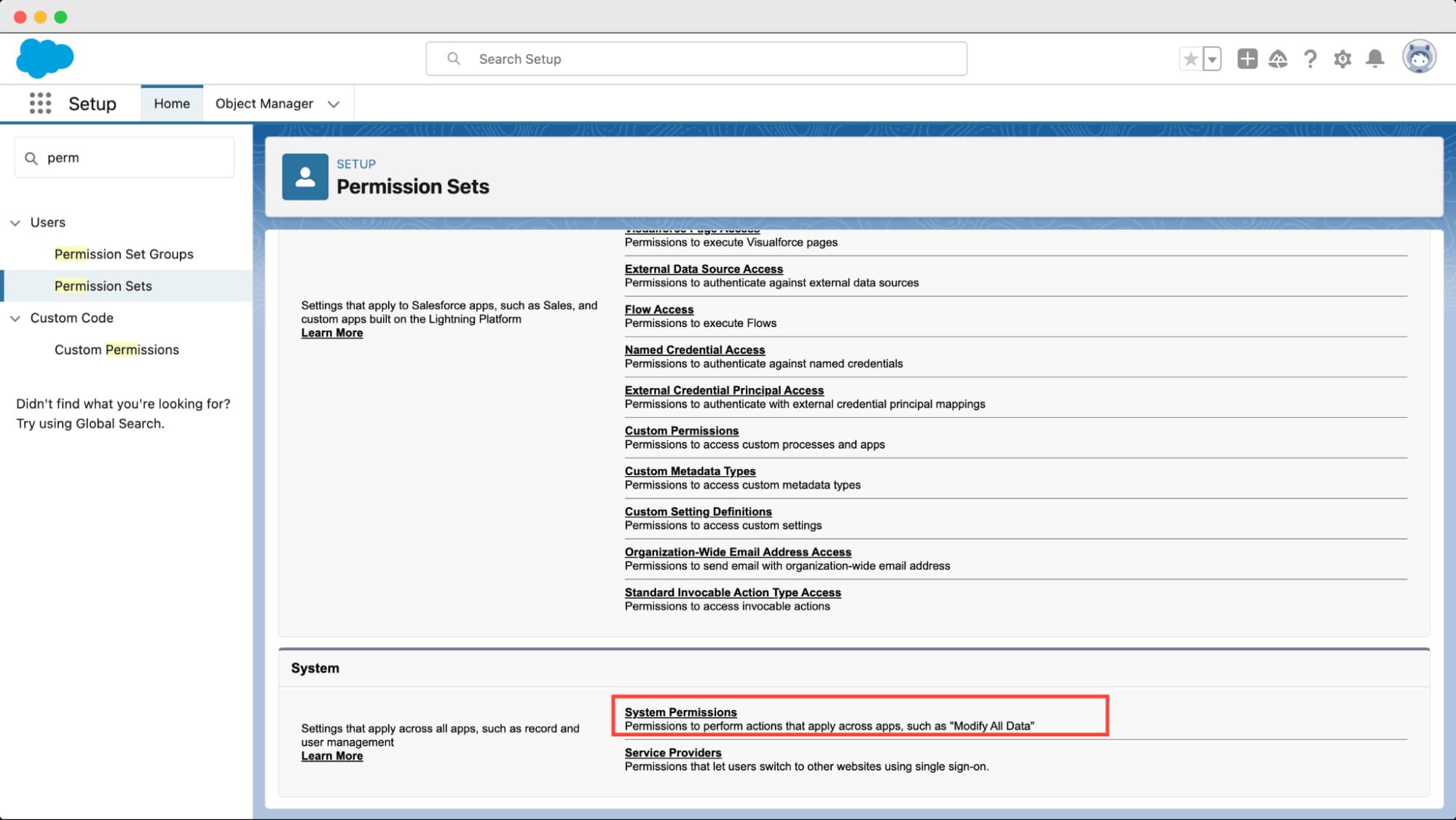The image size is (1456, 820).
Task: Open the user profile avatar
Action: [x=1419, y=58]
